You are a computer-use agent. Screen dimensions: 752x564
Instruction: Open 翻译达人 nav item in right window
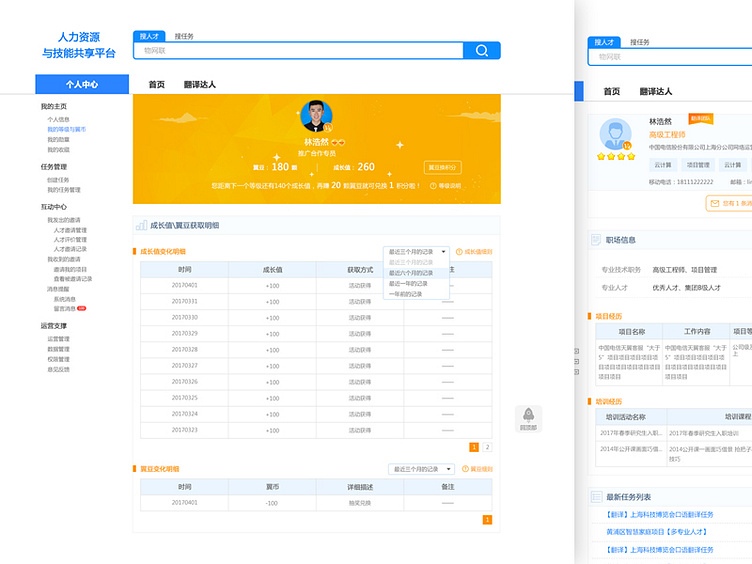pyautogui.click(x=656, y=92)
